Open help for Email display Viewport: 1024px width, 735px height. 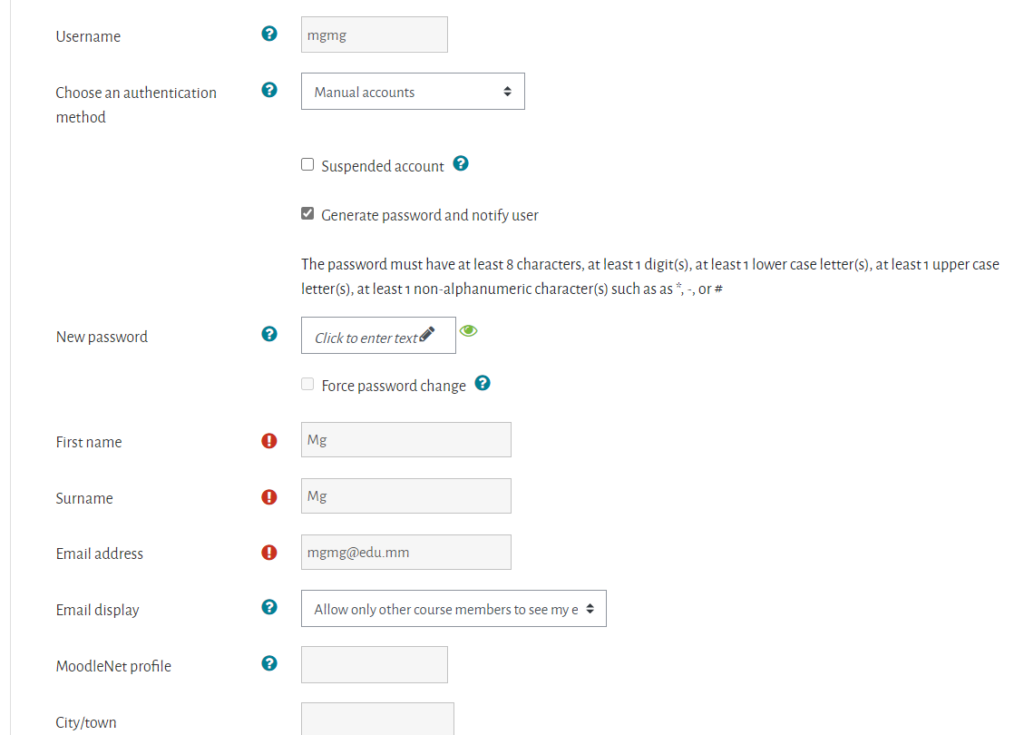(269, 607)
